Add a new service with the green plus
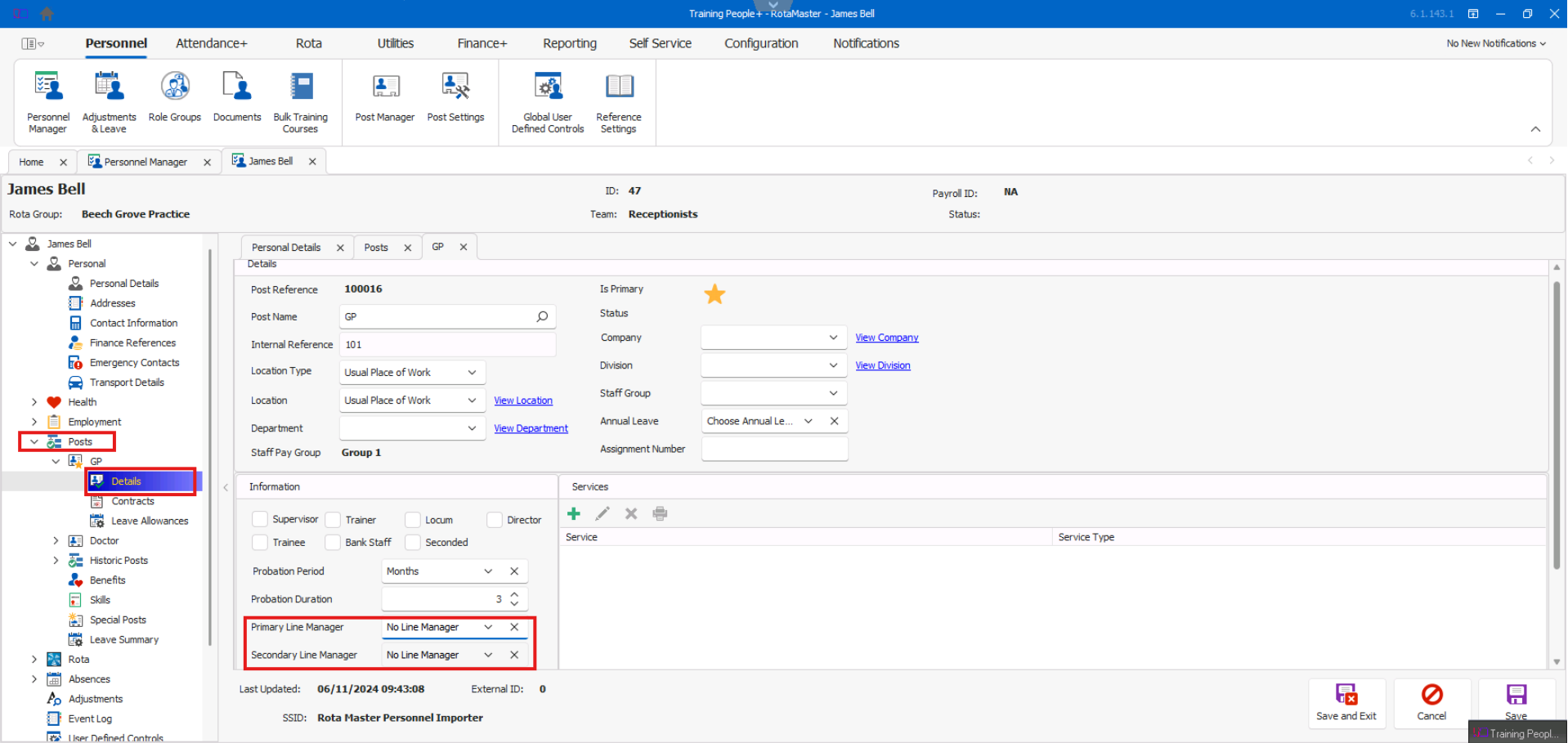Image resolution: width=1568 pixels, height=743 pixels. tap(574, 513)
